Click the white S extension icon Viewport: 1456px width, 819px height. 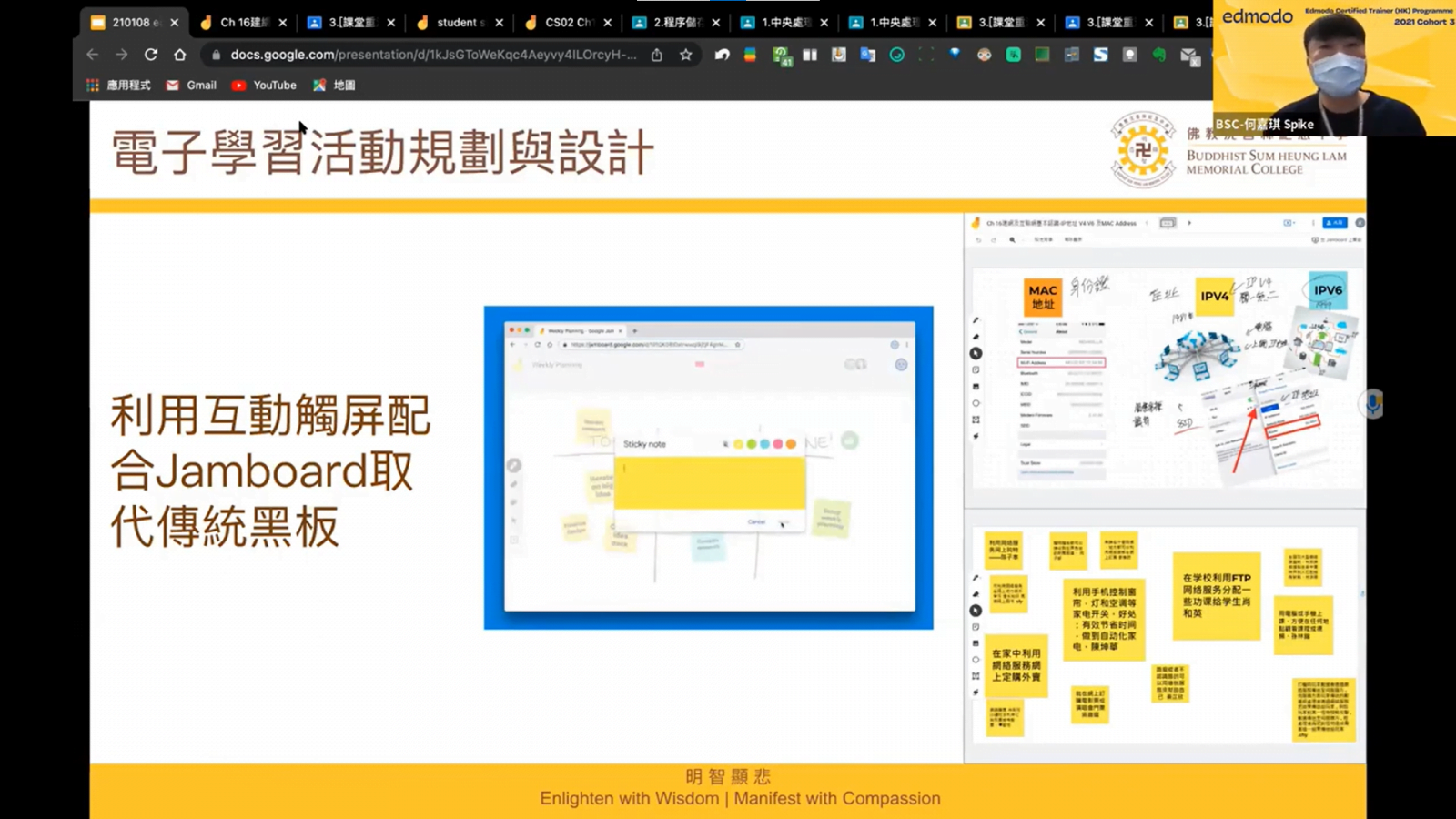pyautogui.click(x=1101, y=55)
